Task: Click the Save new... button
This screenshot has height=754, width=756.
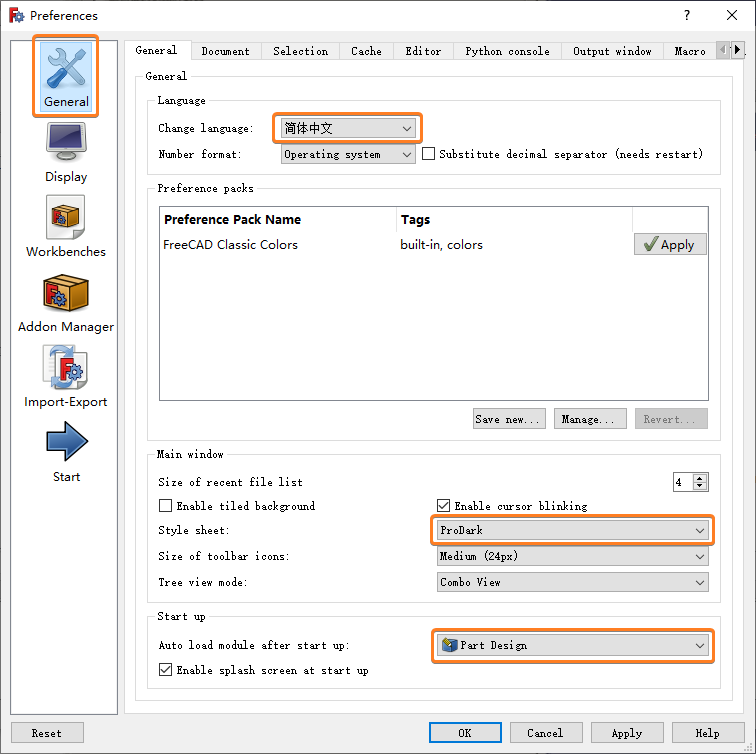Action: (x=509, y=419)
